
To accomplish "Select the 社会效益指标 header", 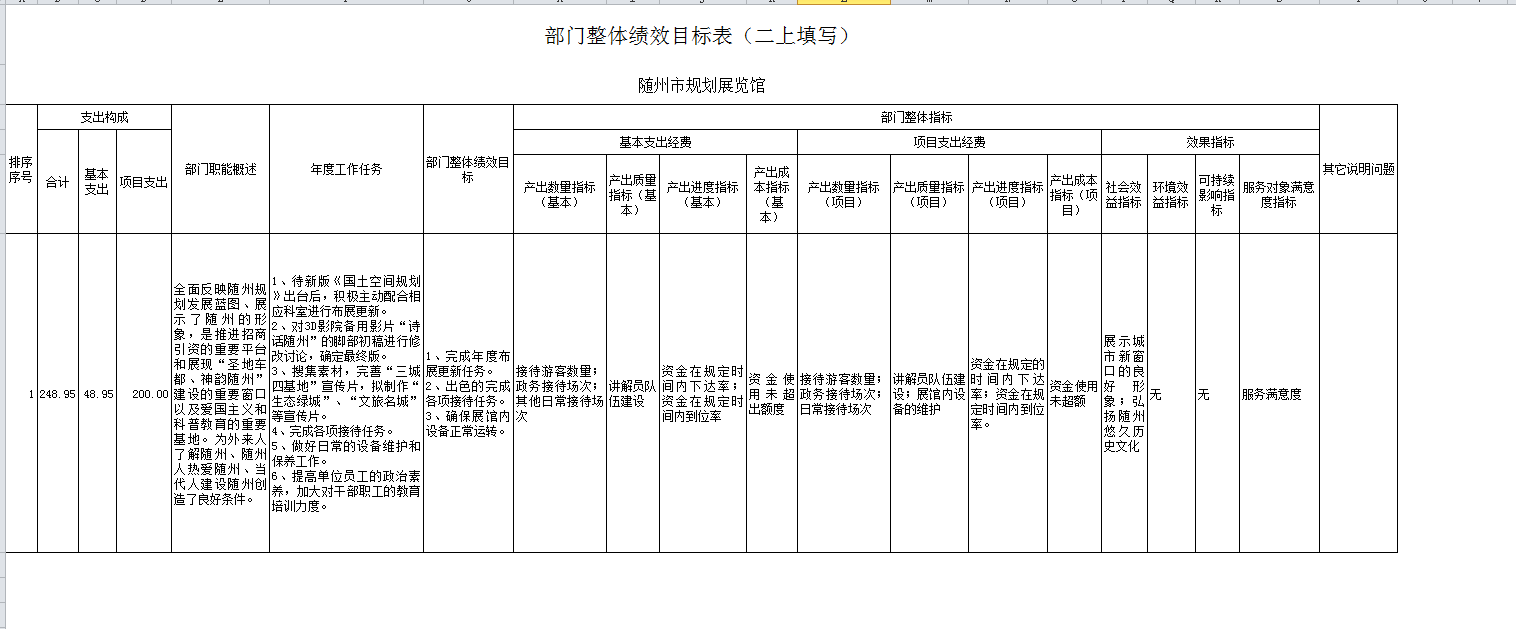I will click(x=1124, y=194).
